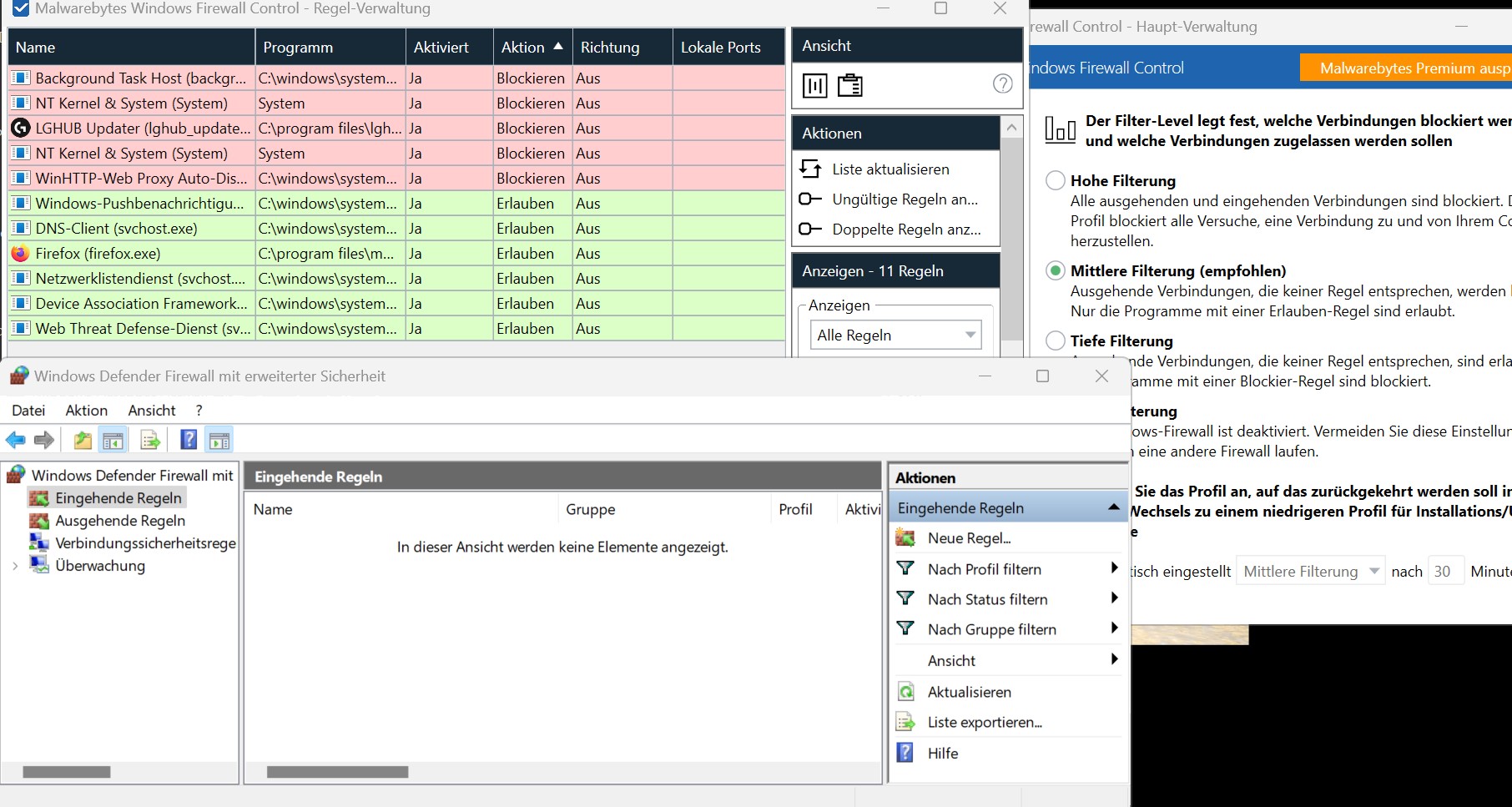Expand the Nach Profil filtern submenu arrow
This screenshot has height=807, width=1512.
(1114, 568)
